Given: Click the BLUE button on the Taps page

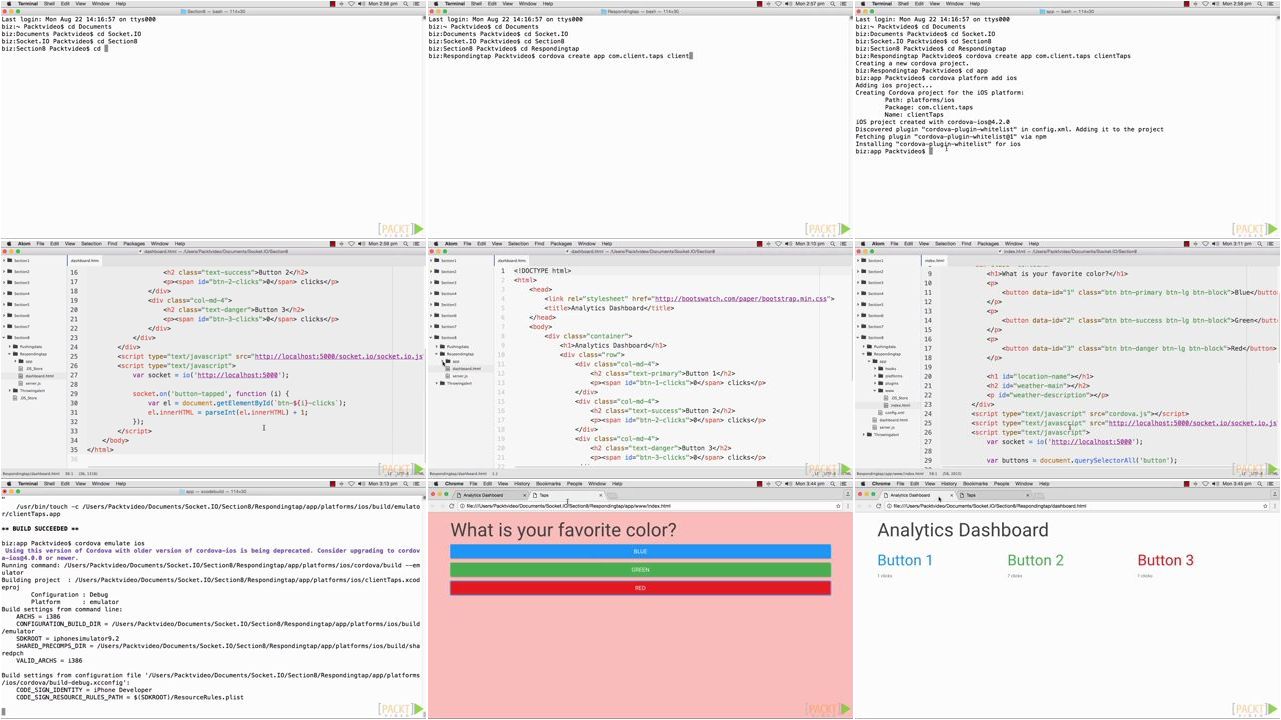Looking at the screenshot, I should 640,551.
